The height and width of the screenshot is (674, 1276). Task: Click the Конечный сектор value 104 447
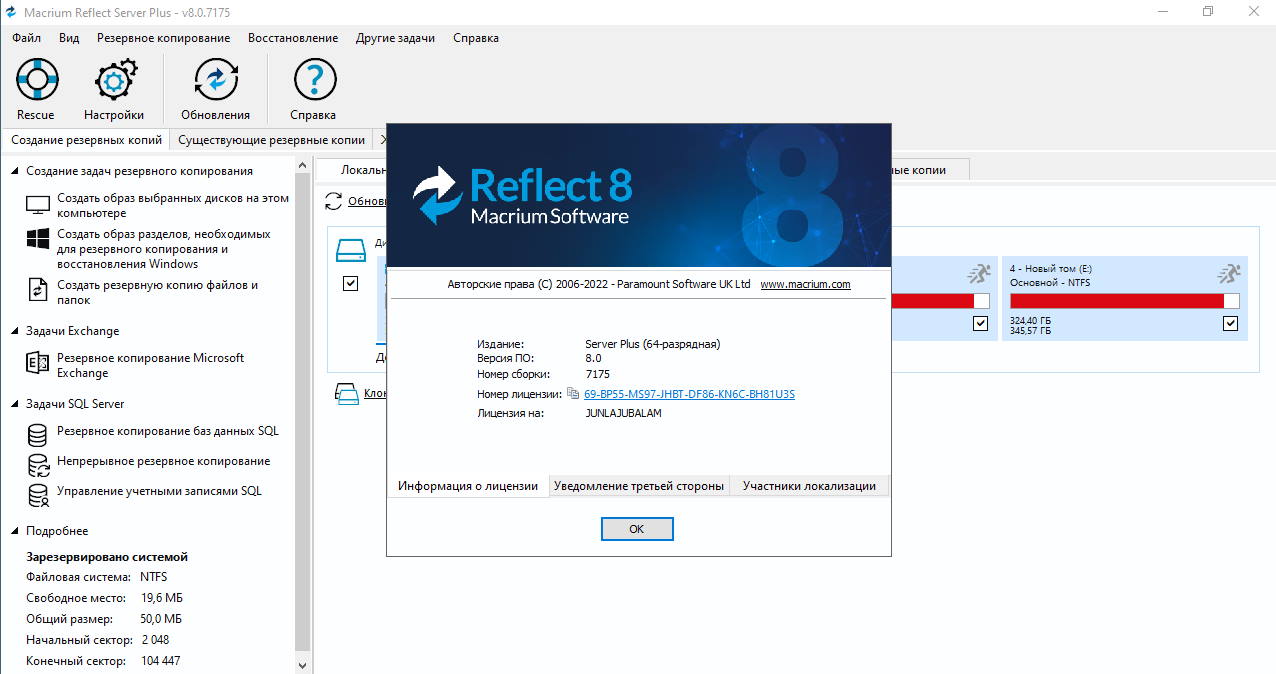point(160,661)
